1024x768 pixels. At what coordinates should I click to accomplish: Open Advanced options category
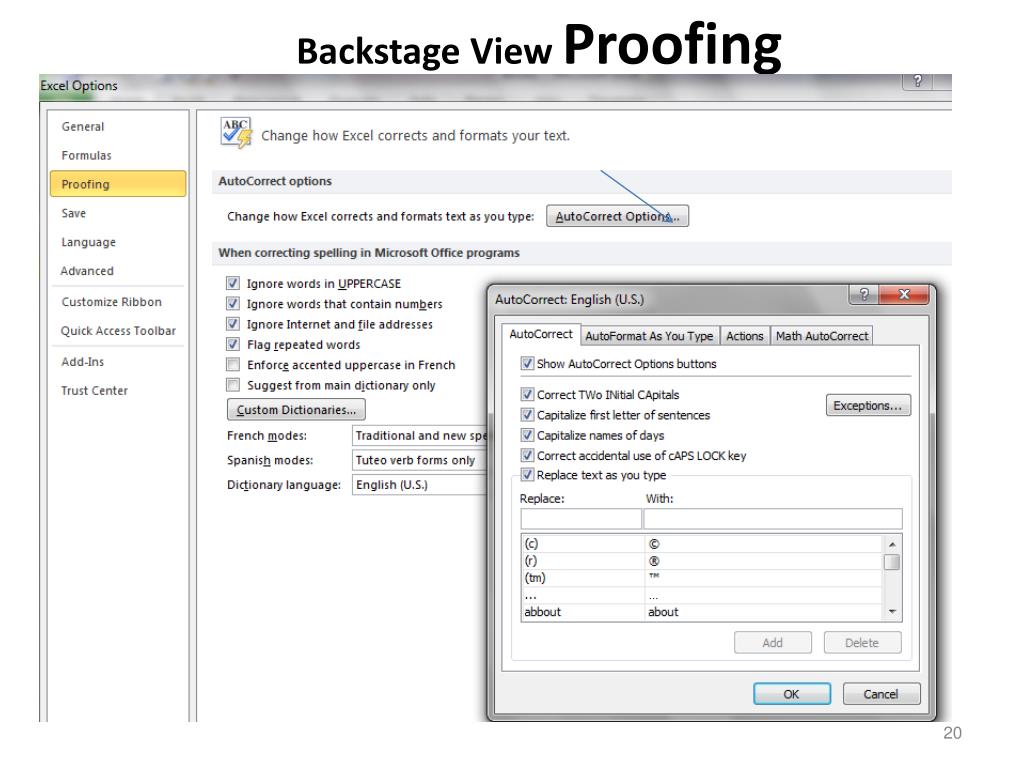click(118, 270)
